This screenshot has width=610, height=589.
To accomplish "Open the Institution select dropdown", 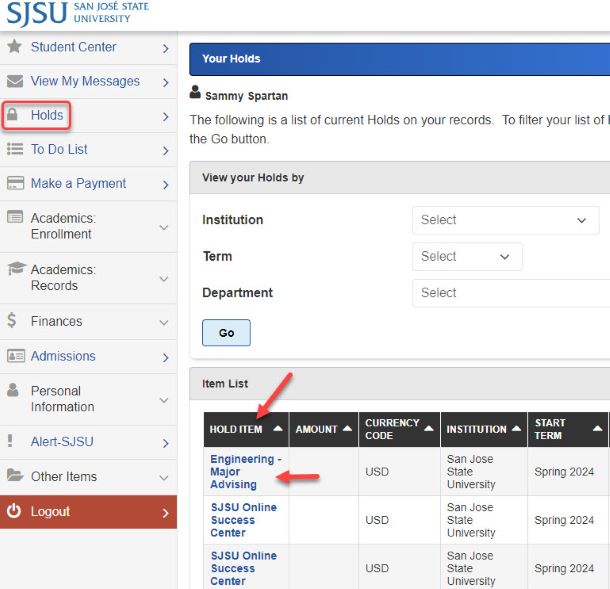I will point(505,220).
